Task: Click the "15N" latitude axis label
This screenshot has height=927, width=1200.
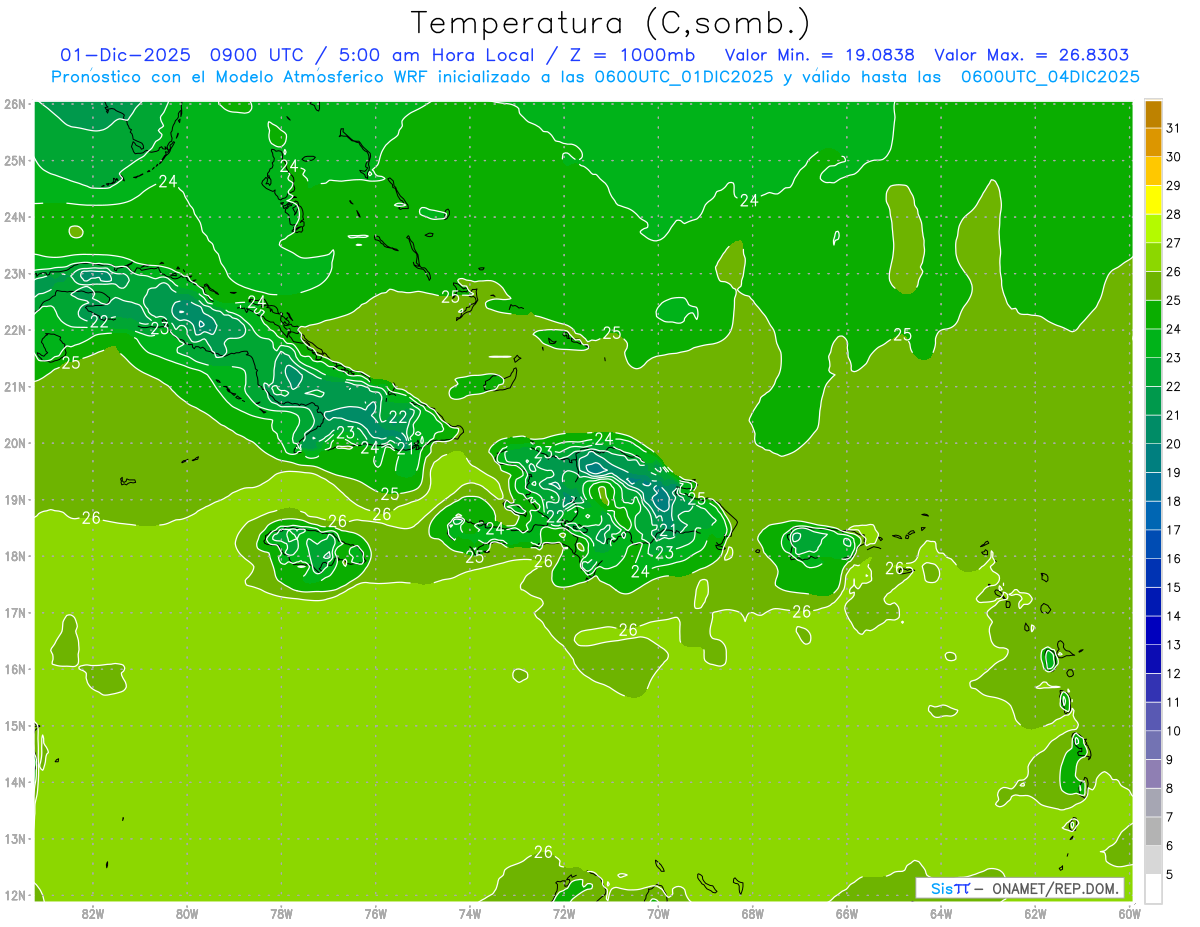Action: tap(14, 726)
